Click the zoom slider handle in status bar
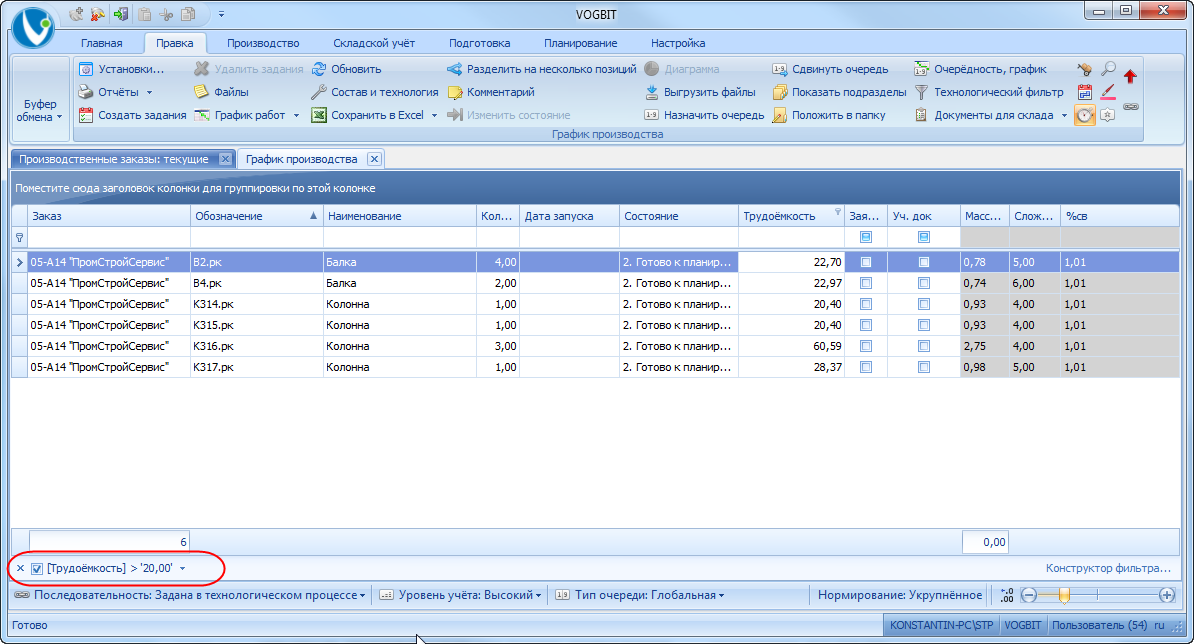This screenshot has width=1194, height=644. coord(1064,596)
